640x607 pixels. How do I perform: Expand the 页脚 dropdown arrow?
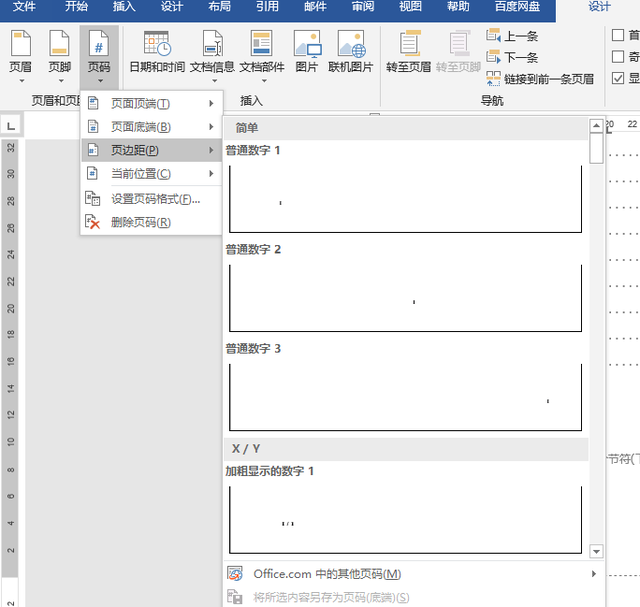61,81
